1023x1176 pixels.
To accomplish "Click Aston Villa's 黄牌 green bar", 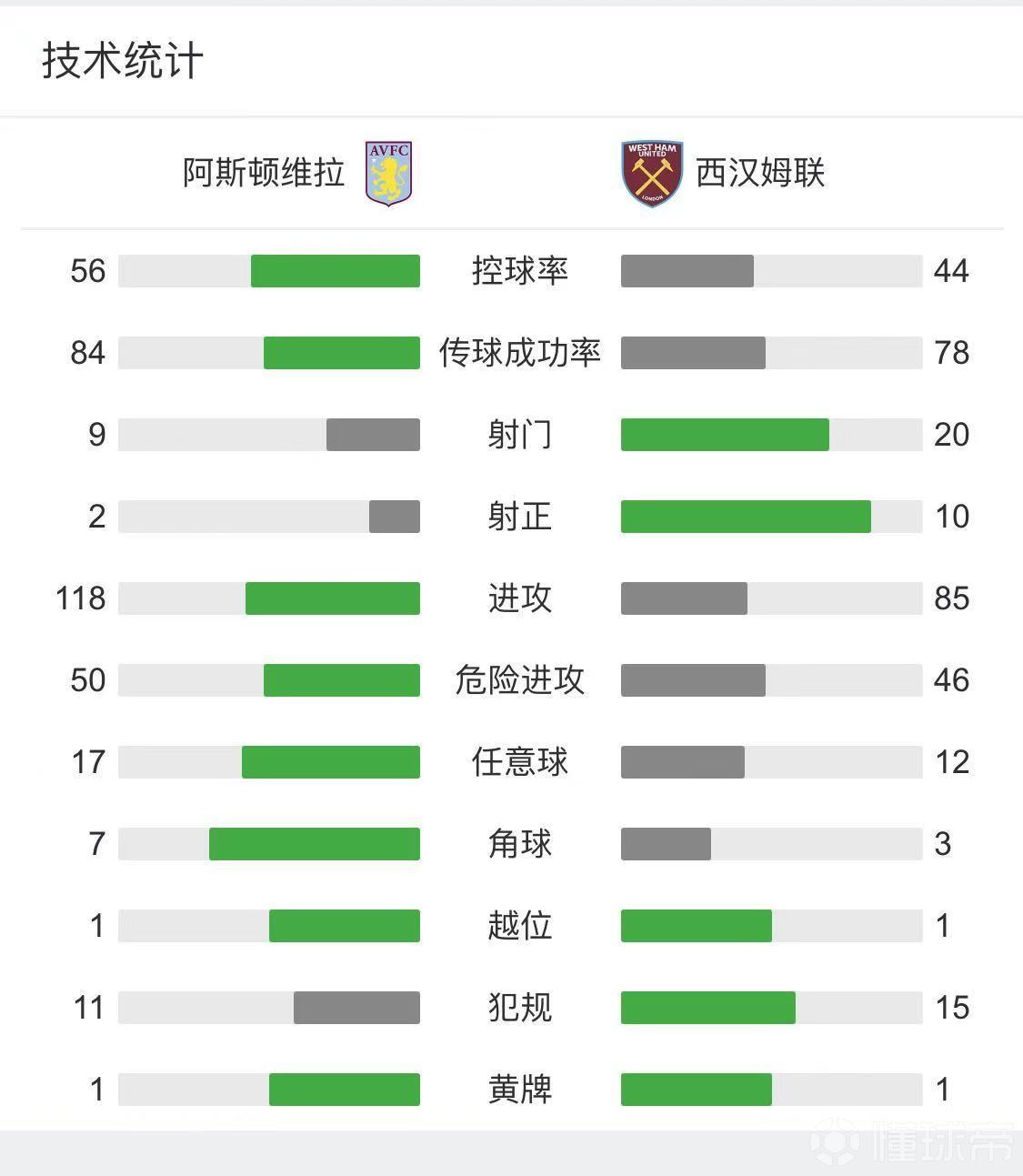I will [345, 1090].
